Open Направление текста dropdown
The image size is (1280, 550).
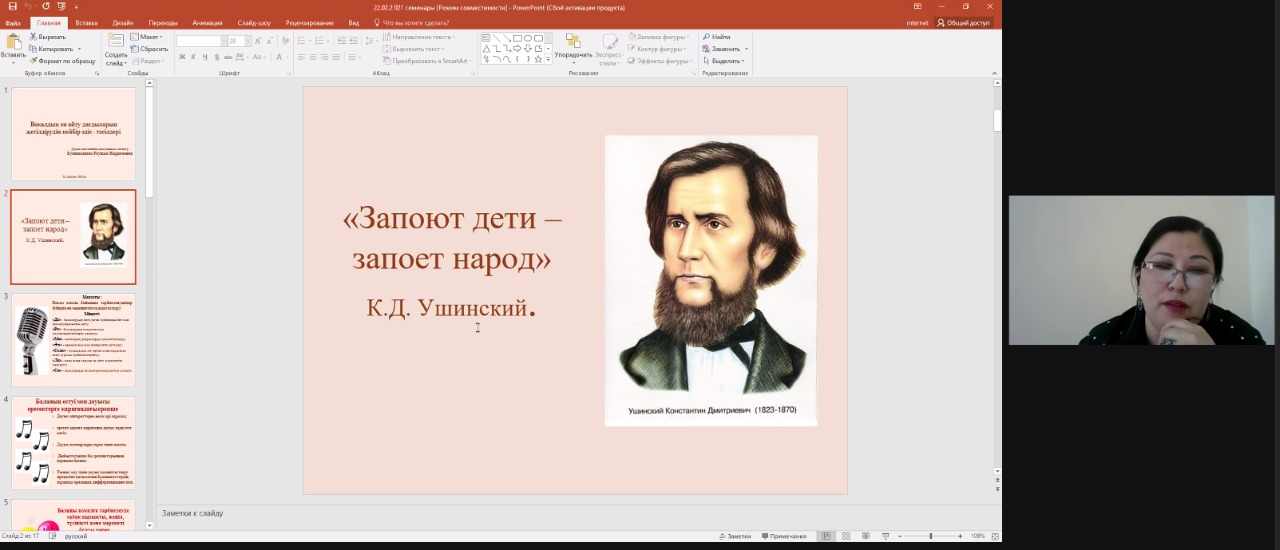419,37
